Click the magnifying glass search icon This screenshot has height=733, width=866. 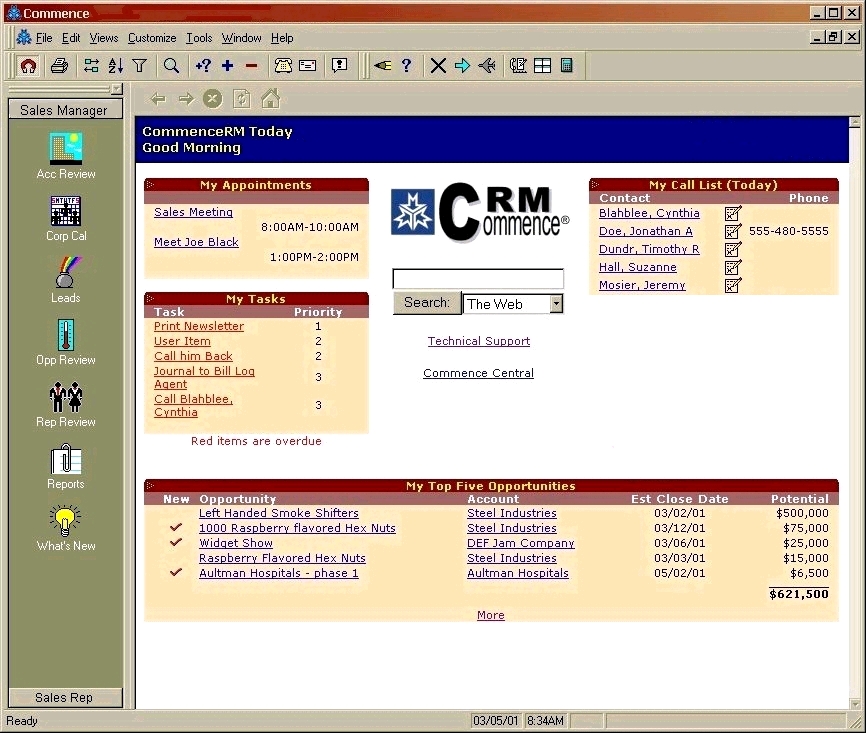(171, 66)
